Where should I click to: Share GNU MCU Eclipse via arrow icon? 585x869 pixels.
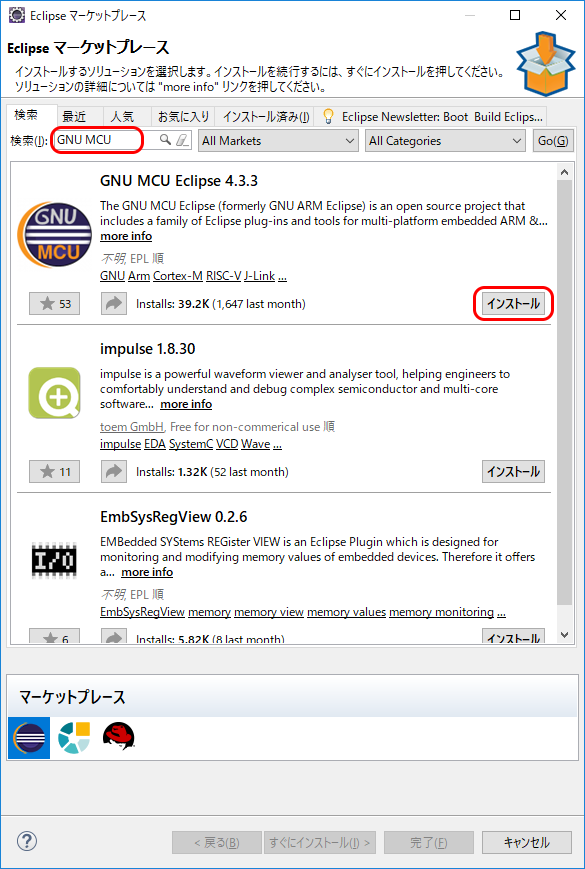(x=114, y=304)
